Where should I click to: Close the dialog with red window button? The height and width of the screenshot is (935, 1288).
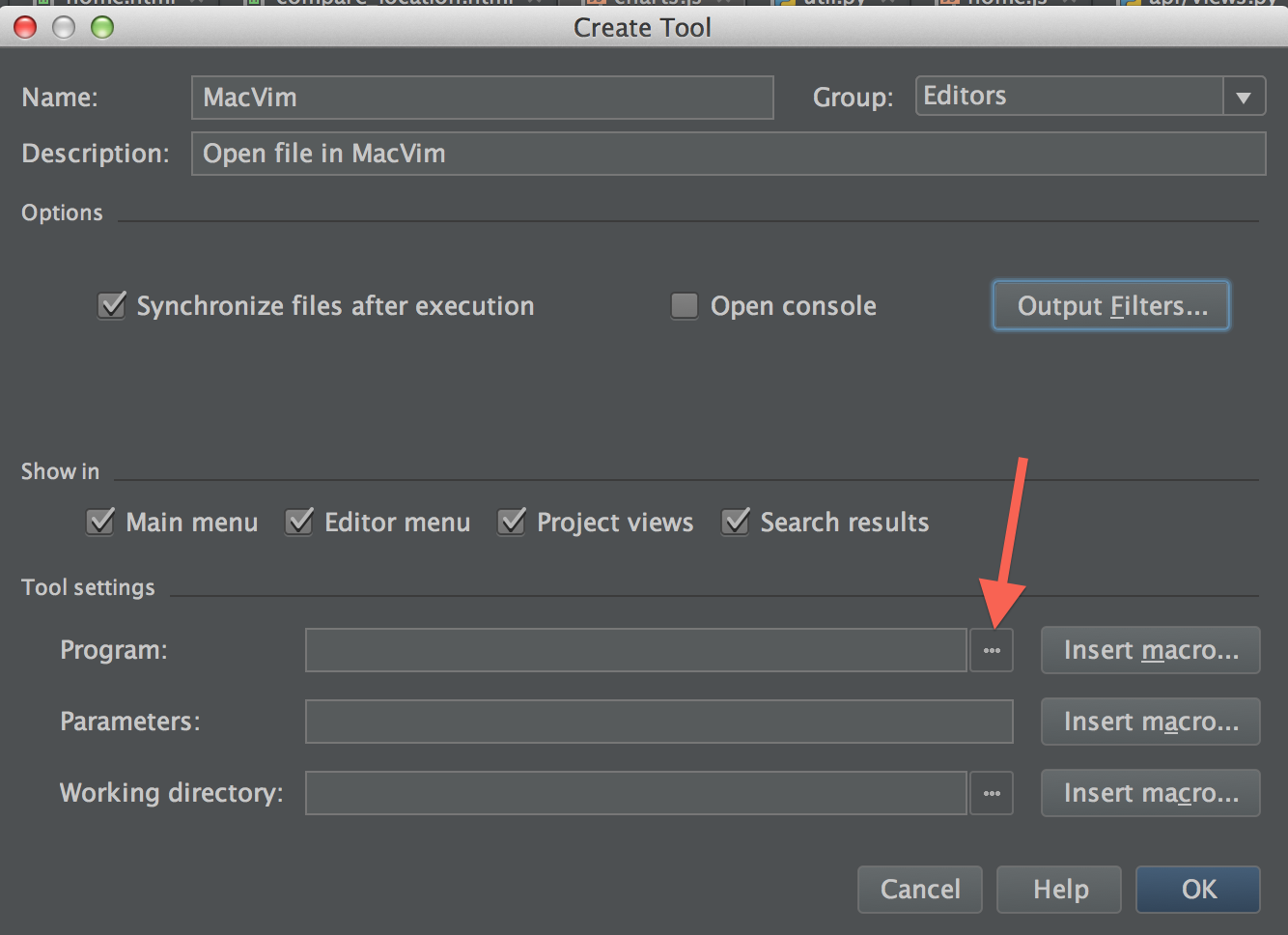pos(26,27)
